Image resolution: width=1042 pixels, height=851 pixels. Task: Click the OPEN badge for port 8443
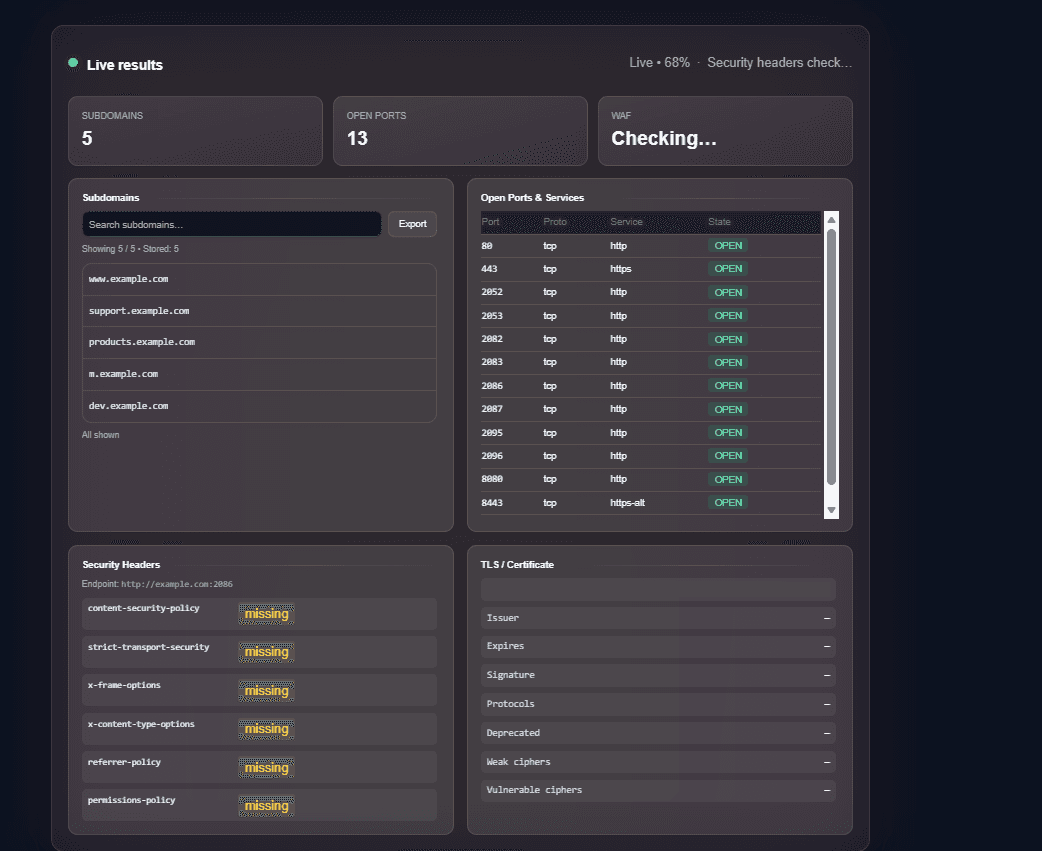728,502
